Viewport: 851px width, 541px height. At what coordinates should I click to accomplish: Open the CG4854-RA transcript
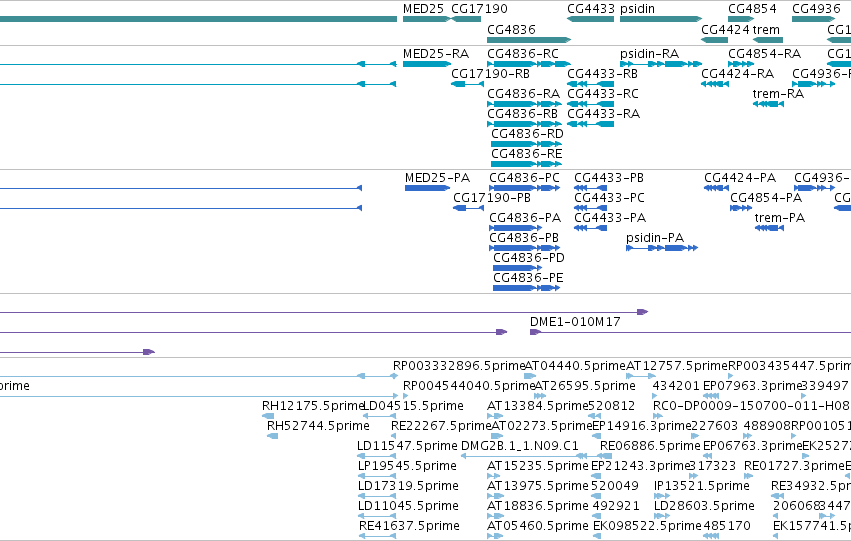pyautogui.click(x=741, y=64)
